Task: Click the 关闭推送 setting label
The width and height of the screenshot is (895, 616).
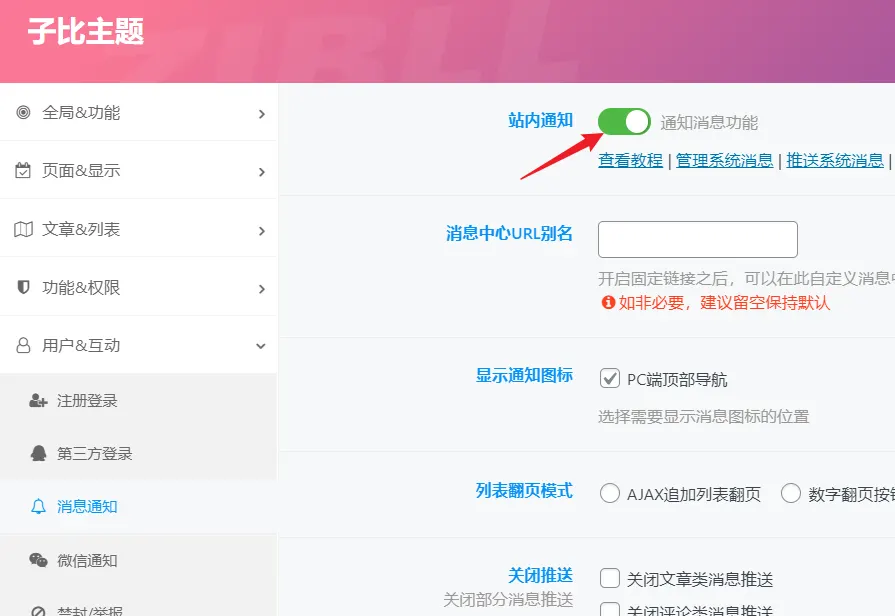Action: 540,575
